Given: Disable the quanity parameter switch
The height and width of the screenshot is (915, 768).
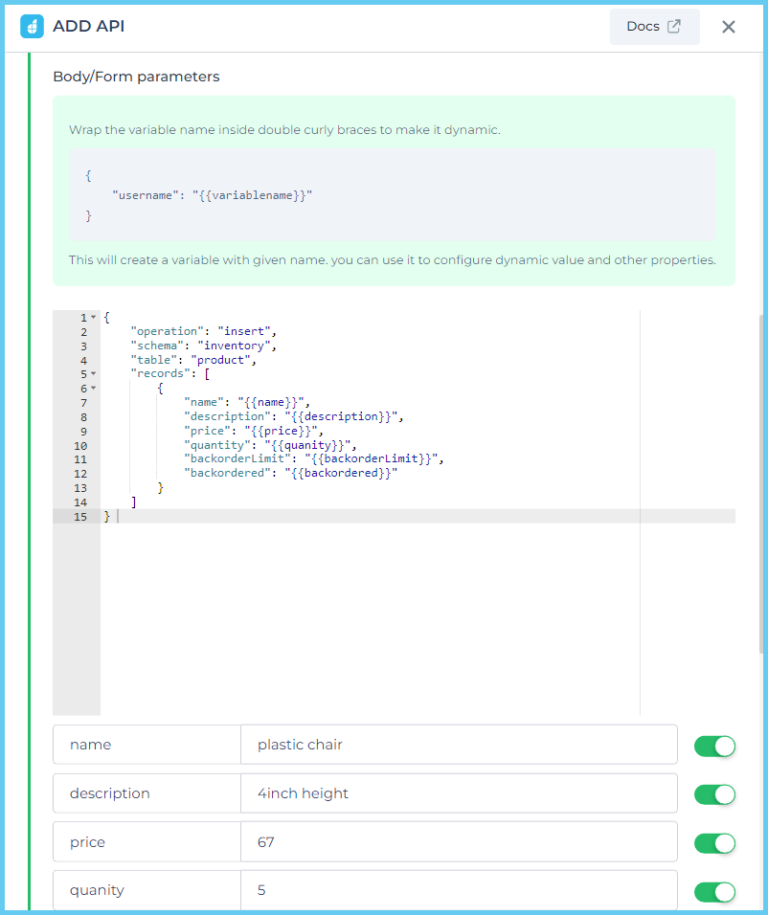Looking at the screenshot, I should click(x=714, y=890).
